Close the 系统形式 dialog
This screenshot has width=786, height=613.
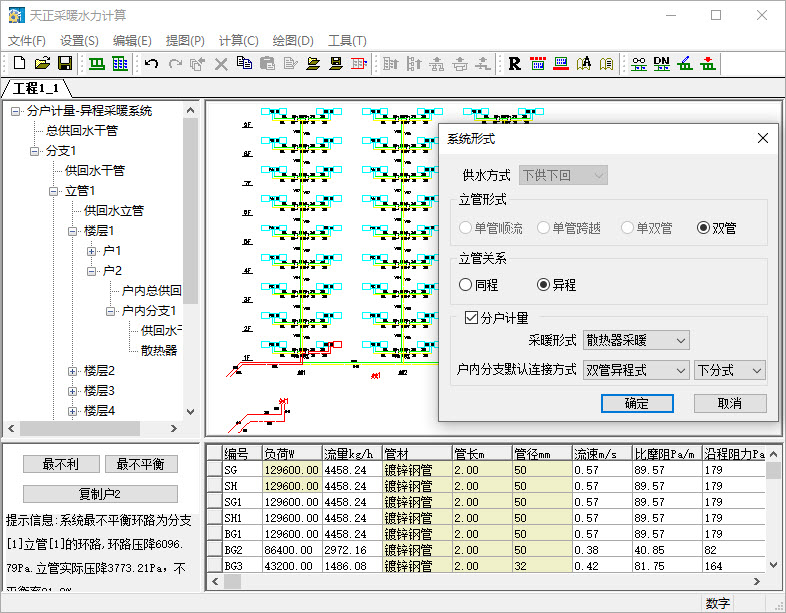point(762,138)
